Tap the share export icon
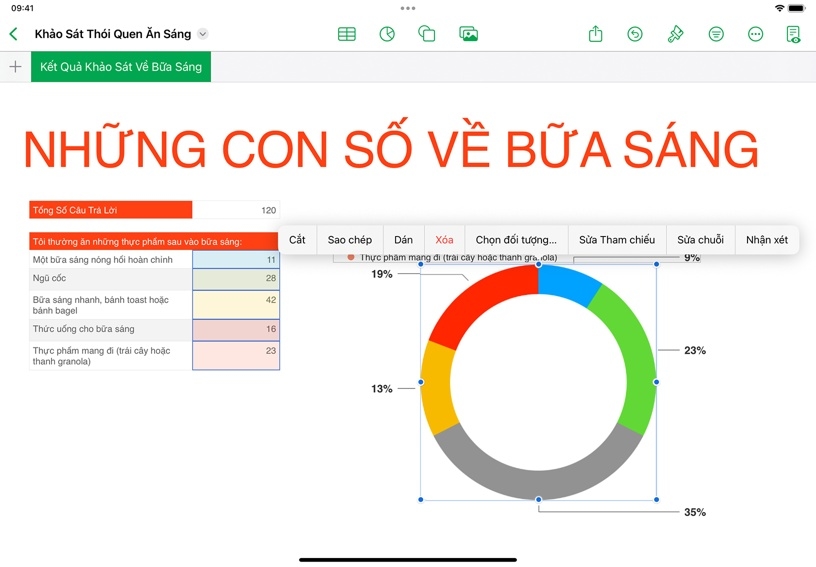This screenshot has width=816, height=567. click(596, 34)
